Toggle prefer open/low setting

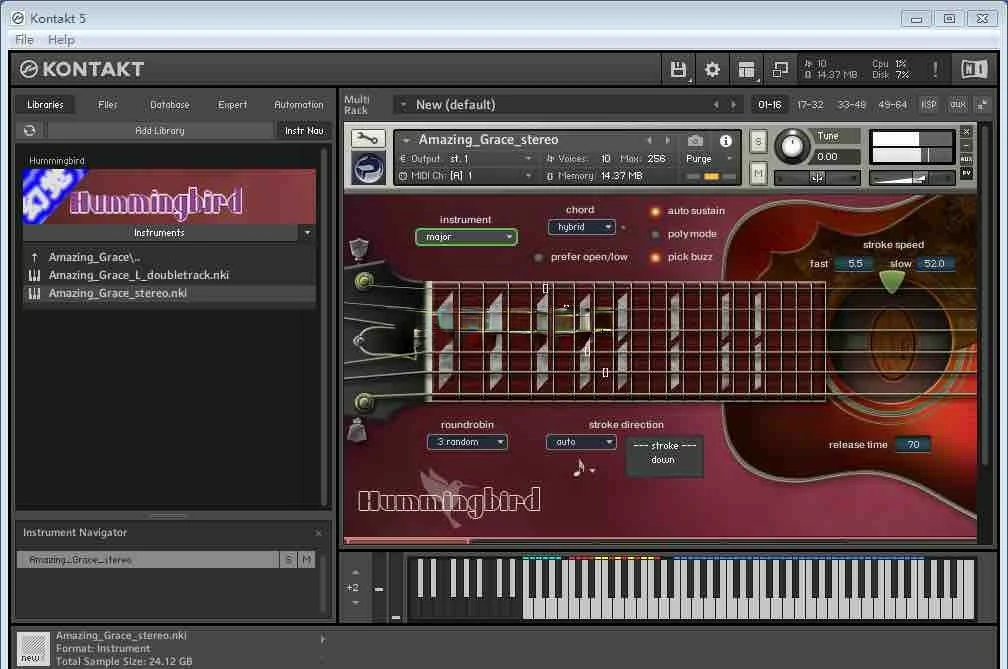539,257
